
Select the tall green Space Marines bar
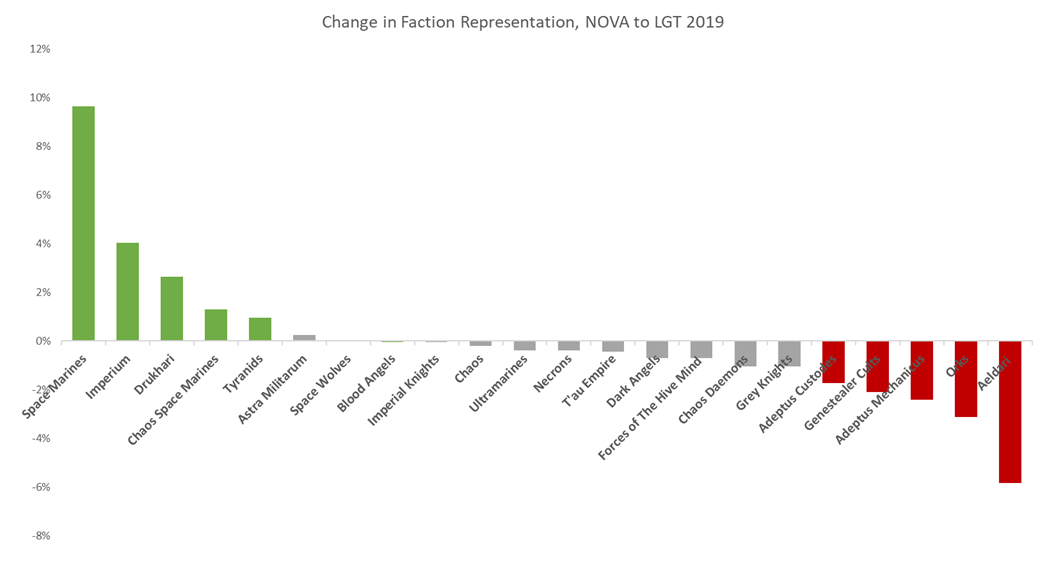pos(84,223)
